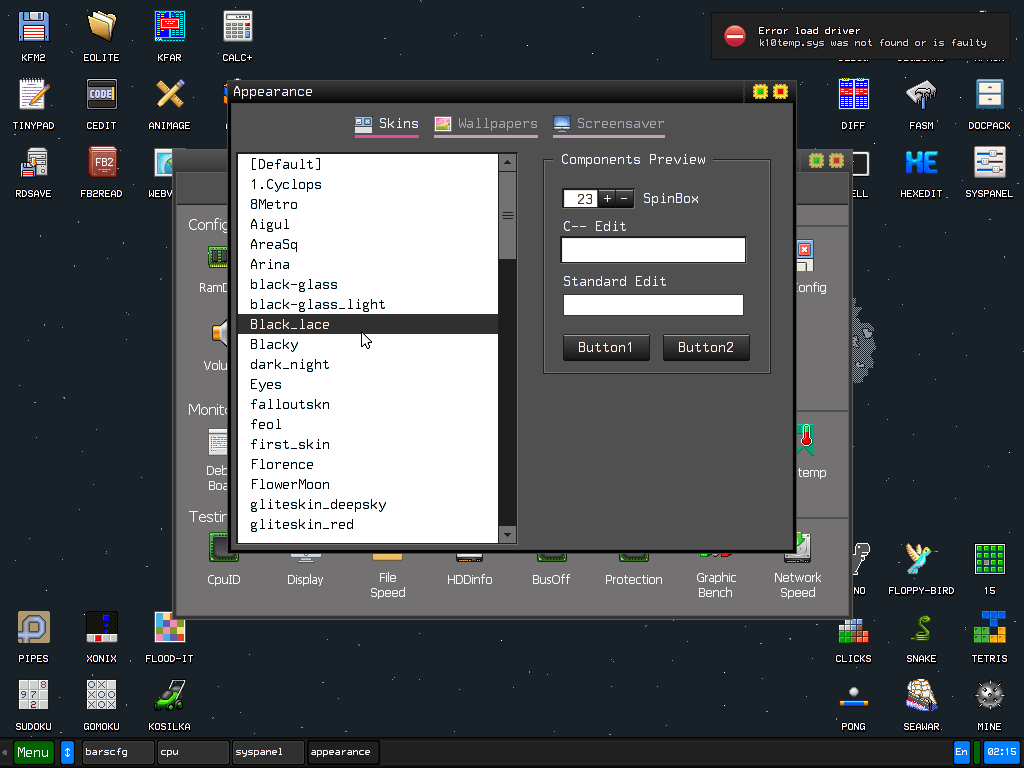This screenshot has height=768, width=1024.
Task: Click inside the Standard Edit field
Action: [x=653, y=305]
